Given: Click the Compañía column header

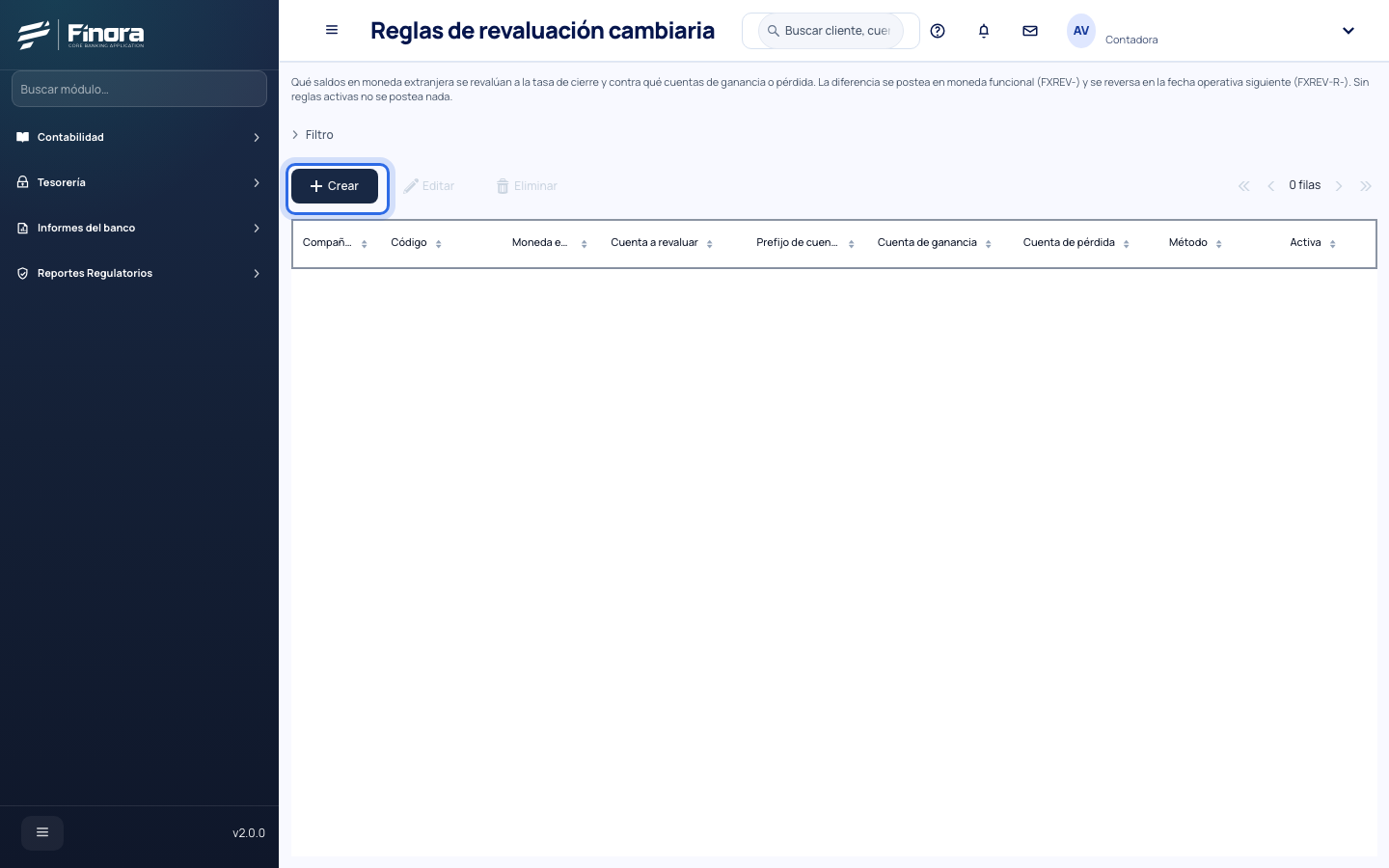Looking at the screenshot, I should click(336, 243).
